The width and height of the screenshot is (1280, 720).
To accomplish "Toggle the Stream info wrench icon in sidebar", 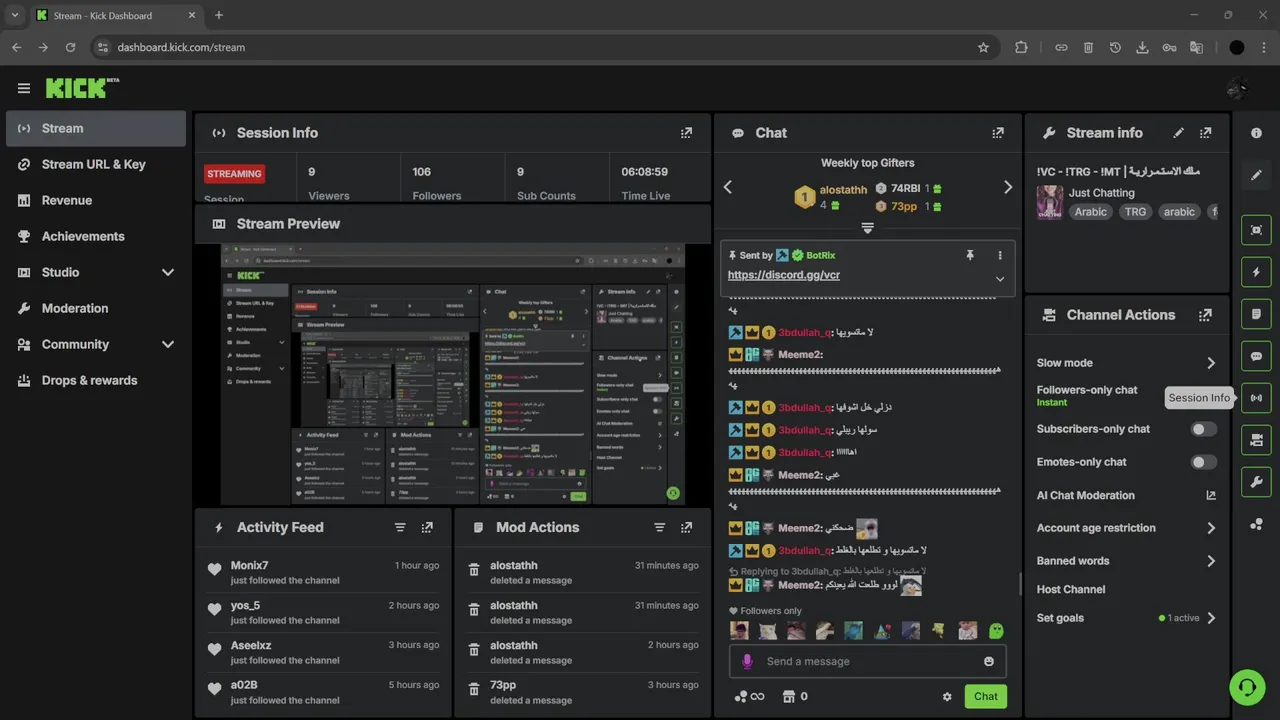I will [1256, 482].
